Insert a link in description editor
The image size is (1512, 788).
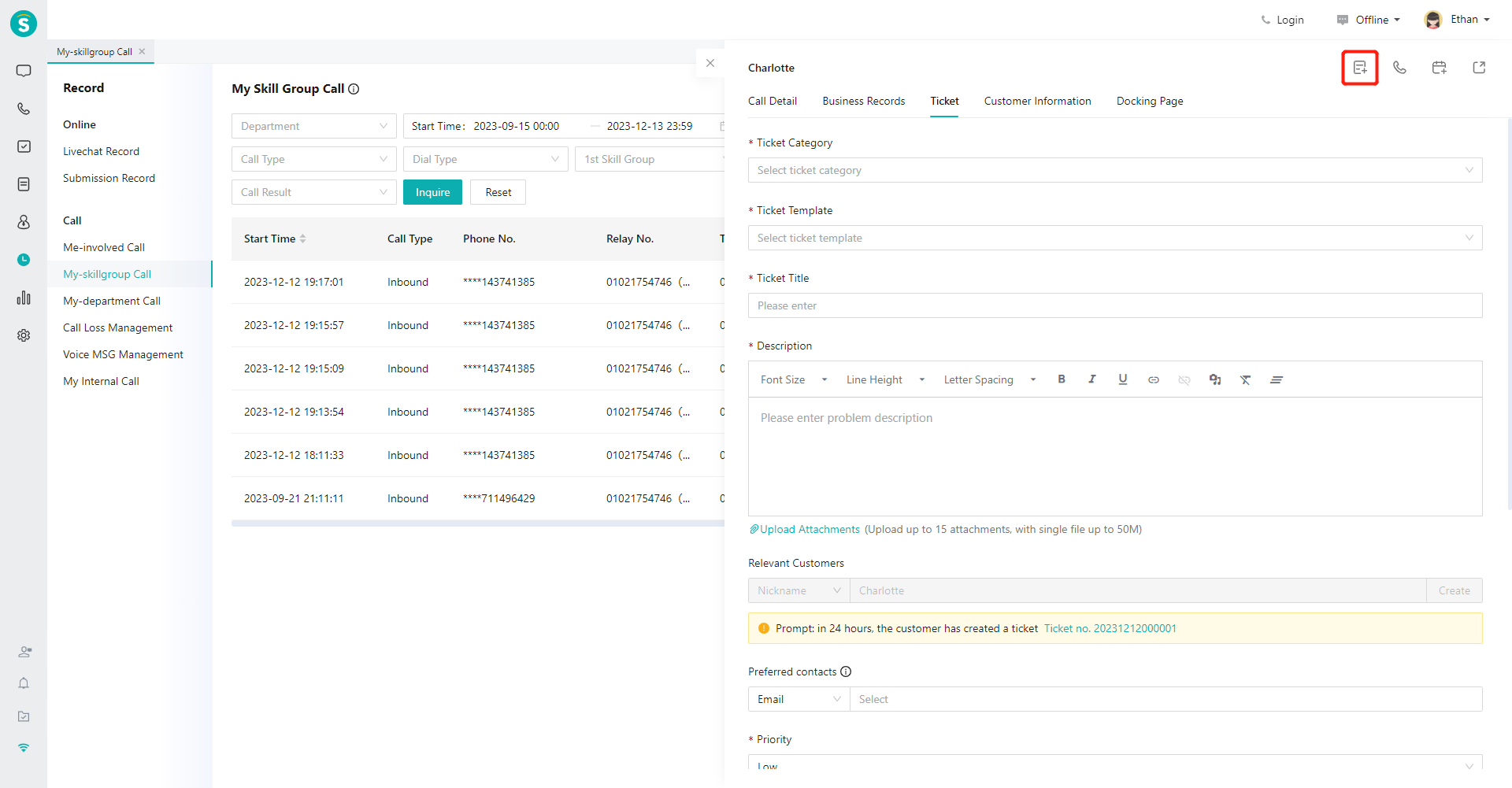point(1154,380)
